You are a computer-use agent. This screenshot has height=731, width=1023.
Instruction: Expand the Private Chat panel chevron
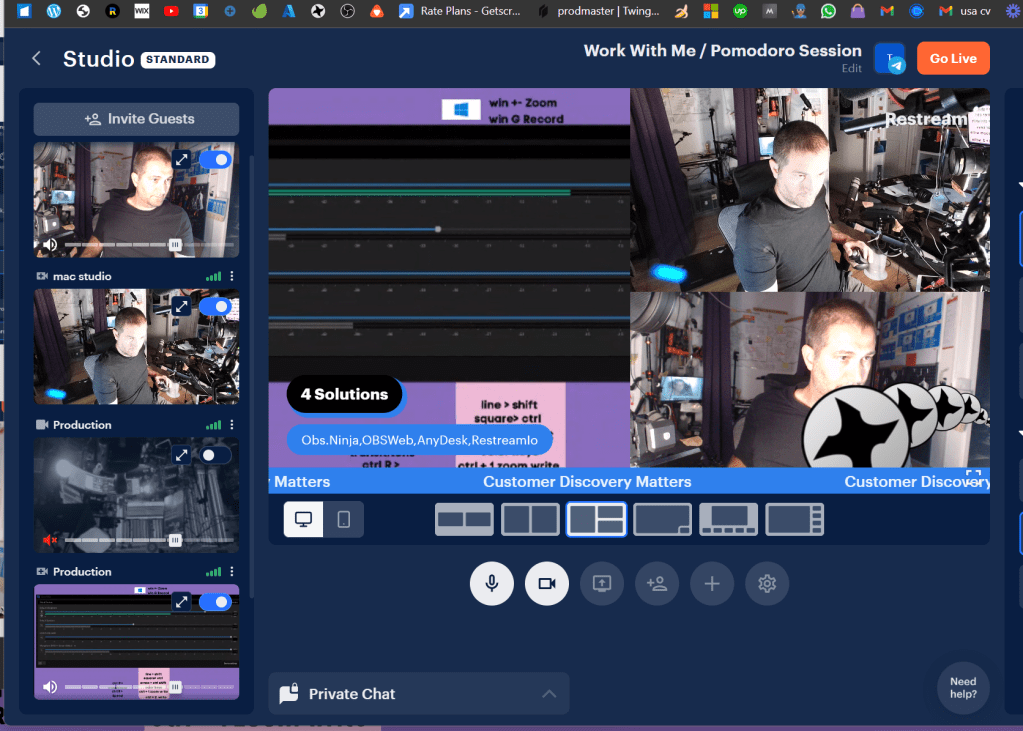[x=549, y=694]
